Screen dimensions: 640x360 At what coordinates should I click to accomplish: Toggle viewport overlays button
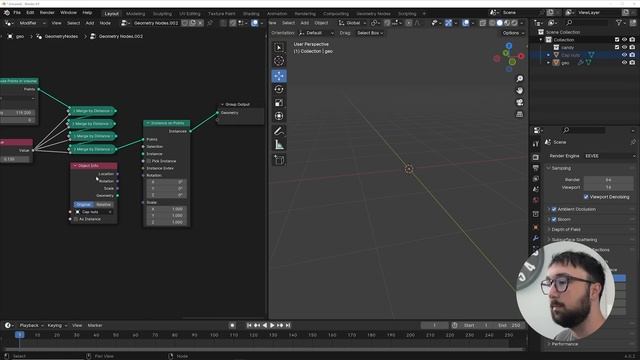(x=466, y=23)
